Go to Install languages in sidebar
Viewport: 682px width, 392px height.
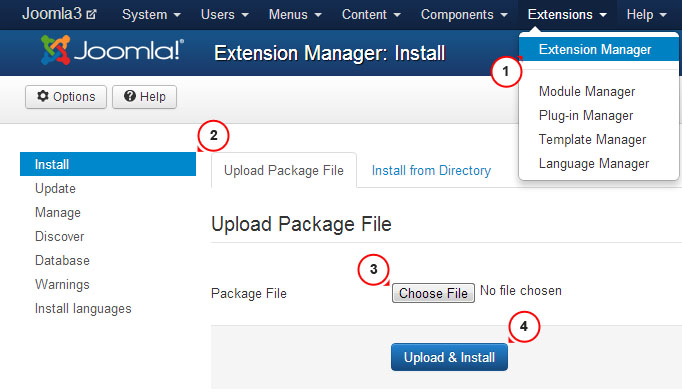coord(83,308)
